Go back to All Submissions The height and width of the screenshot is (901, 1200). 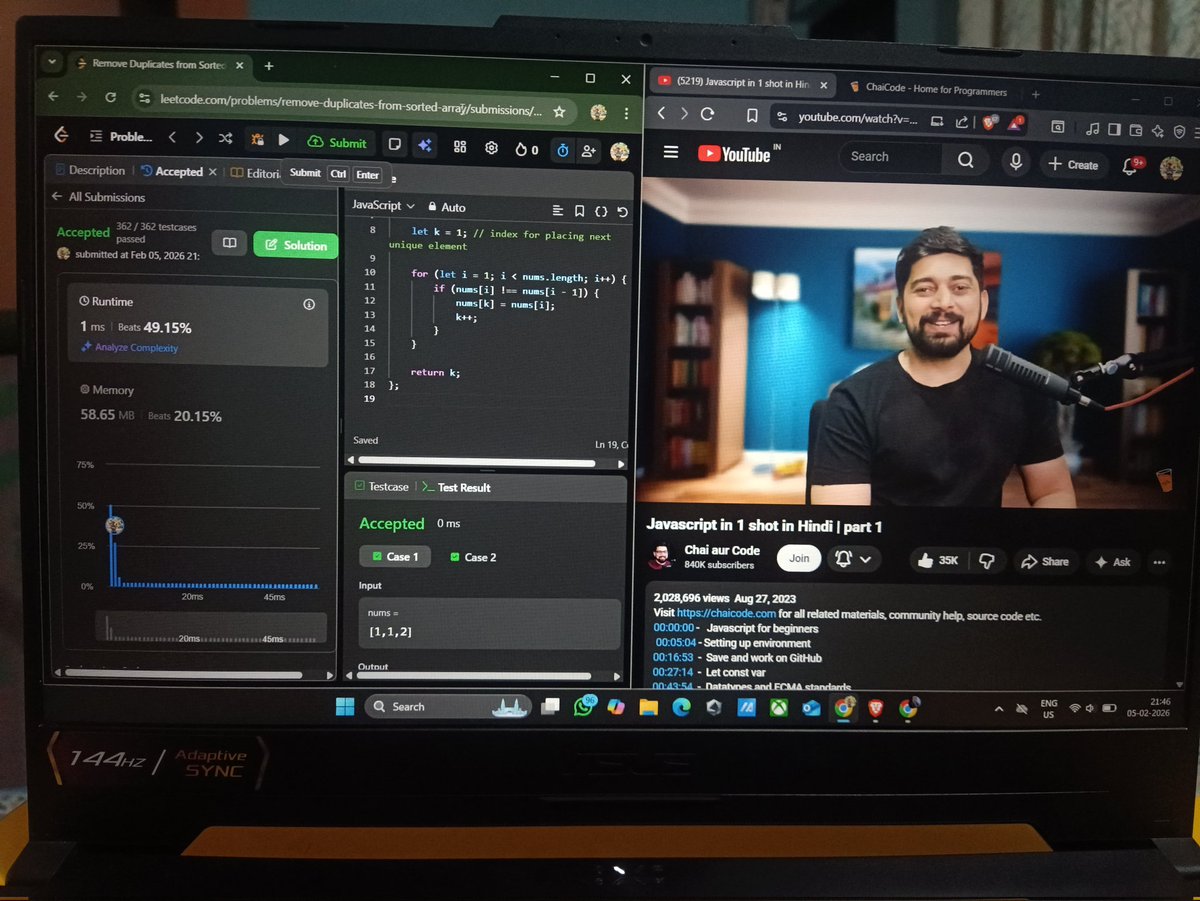tap(99, 197)
